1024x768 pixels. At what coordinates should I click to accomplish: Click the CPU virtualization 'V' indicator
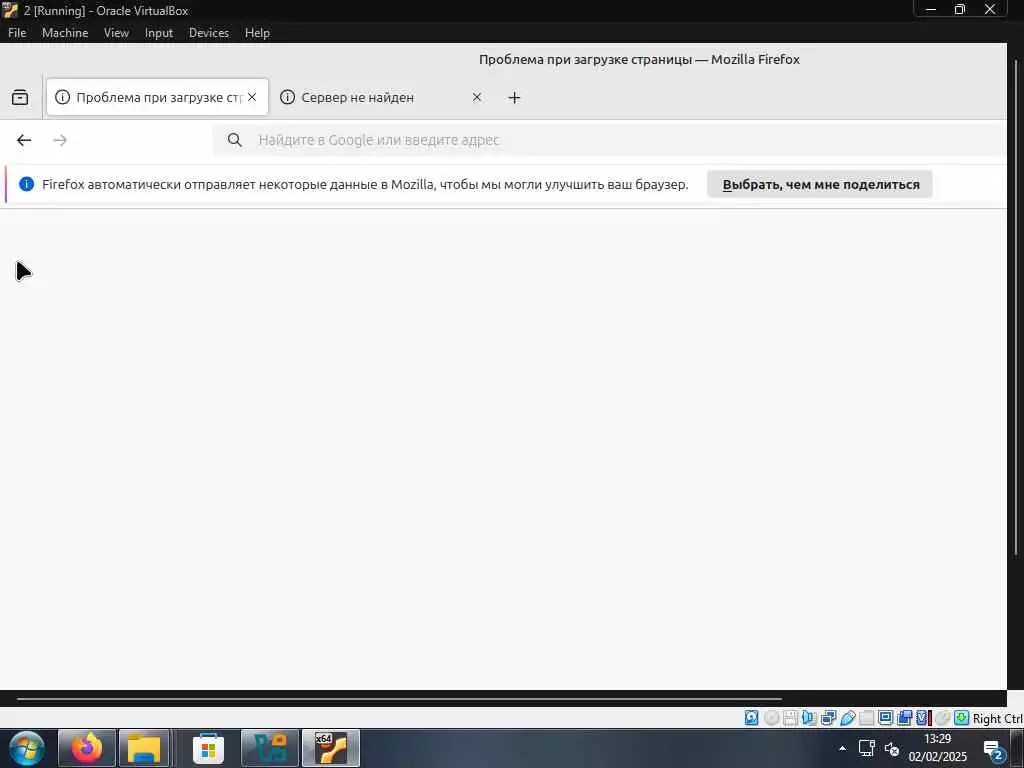pyautogui.click(x=922, y=718)
